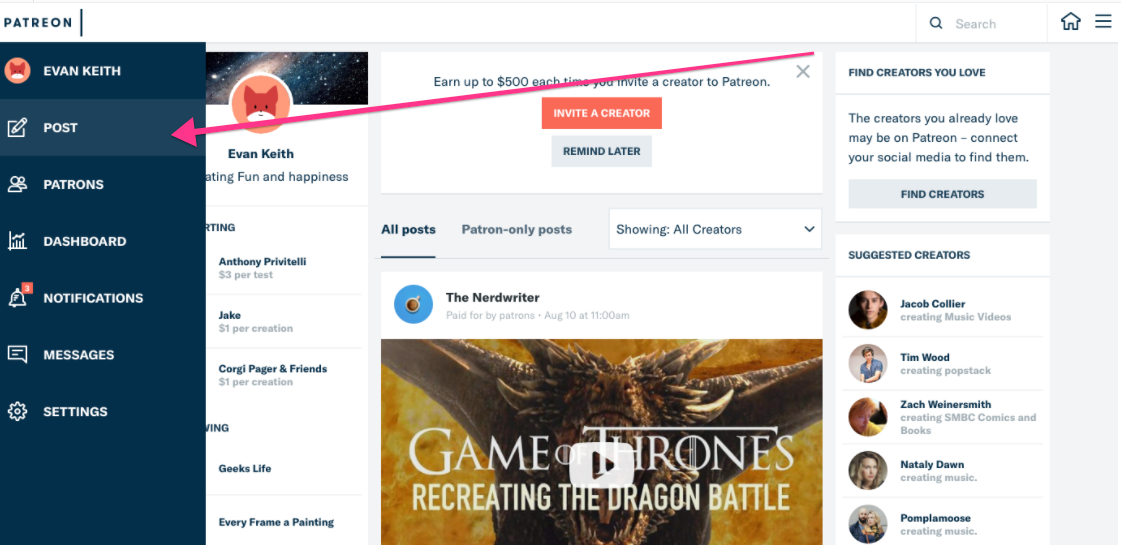Open Settings gear icon in sidebar
1121x545 pixels.
point(17,411)
